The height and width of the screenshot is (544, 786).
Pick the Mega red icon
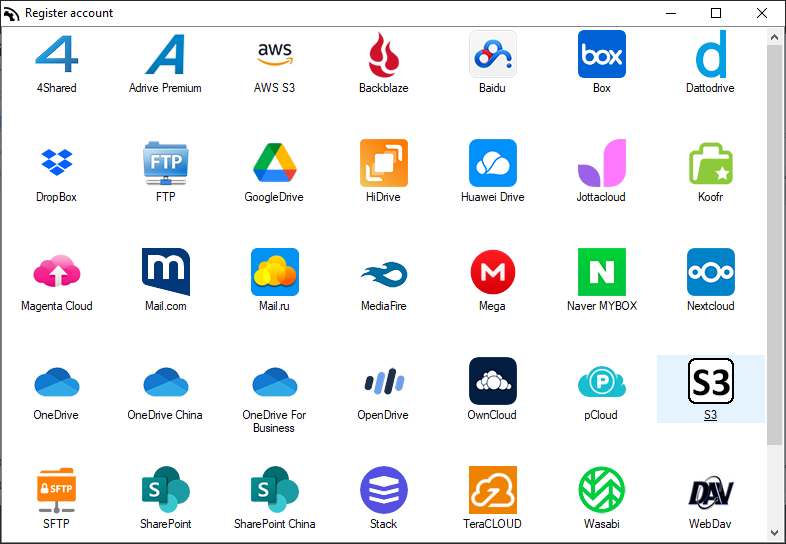click(493, 272)
